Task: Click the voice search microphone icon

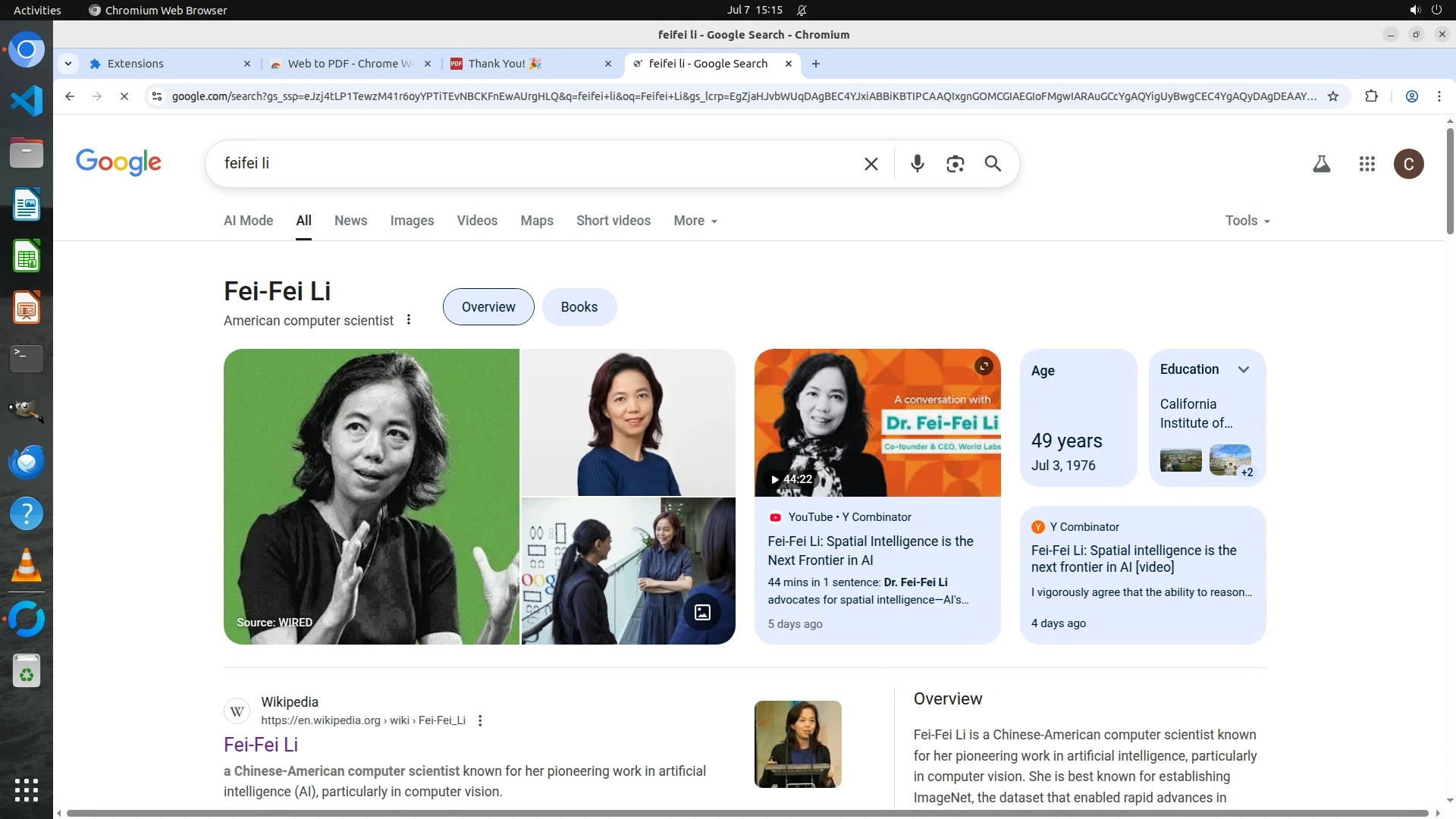Action: (x=917, y=163)
